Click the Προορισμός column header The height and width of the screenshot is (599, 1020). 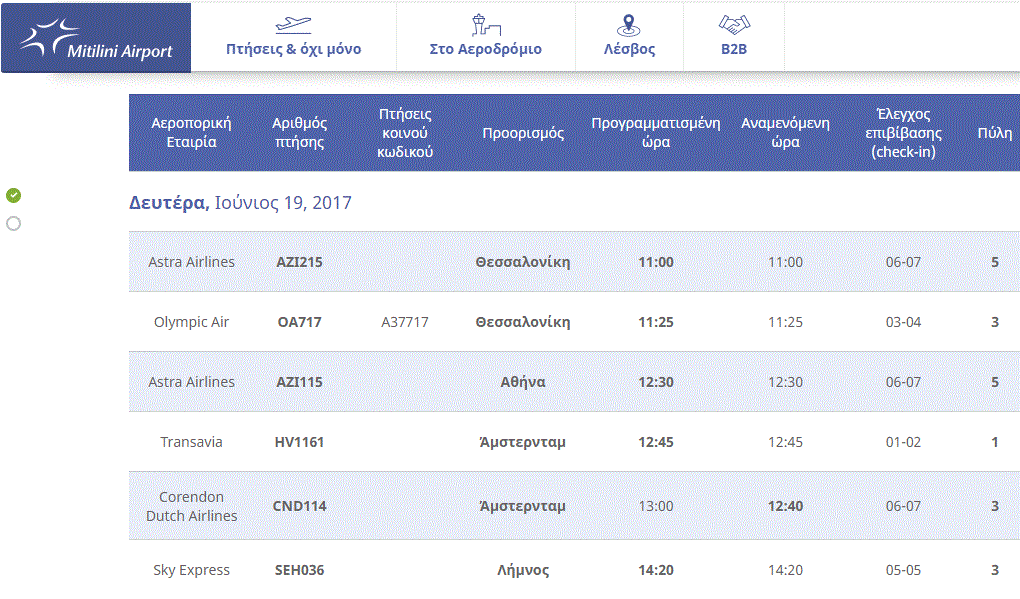coord(523,133)
